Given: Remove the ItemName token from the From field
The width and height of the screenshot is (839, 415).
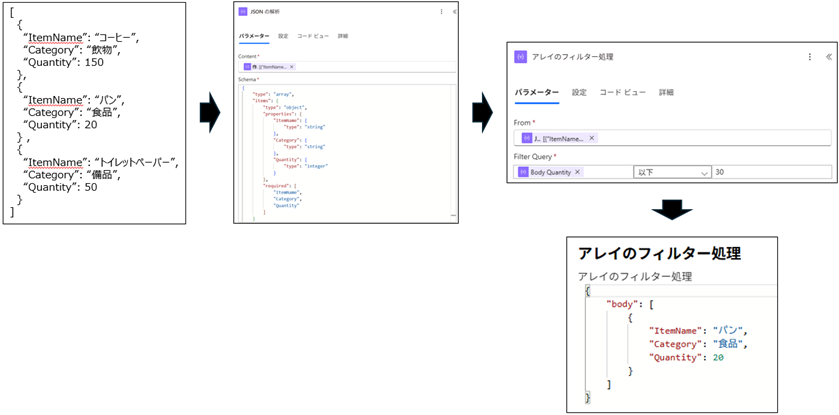Looking at the screenshot, I should pos(591,138).
